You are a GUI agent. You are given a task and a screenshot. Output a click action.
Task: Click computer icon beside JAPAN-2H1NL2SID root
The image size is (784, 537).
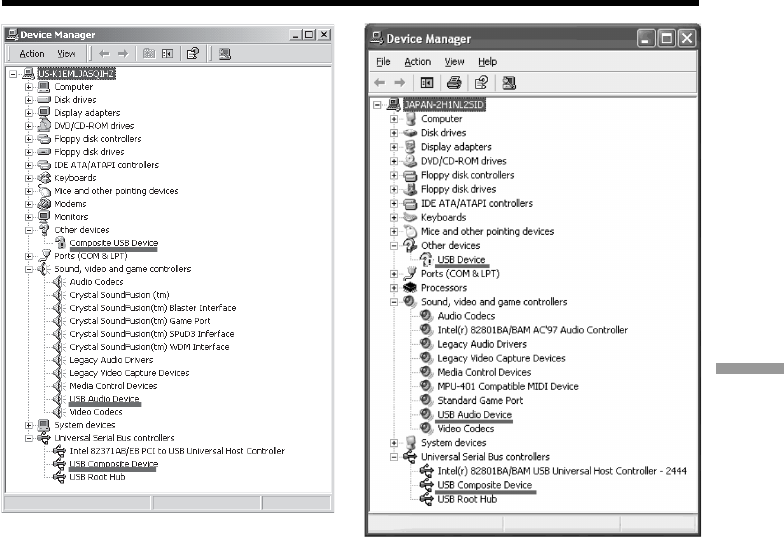tap(394, 104)
